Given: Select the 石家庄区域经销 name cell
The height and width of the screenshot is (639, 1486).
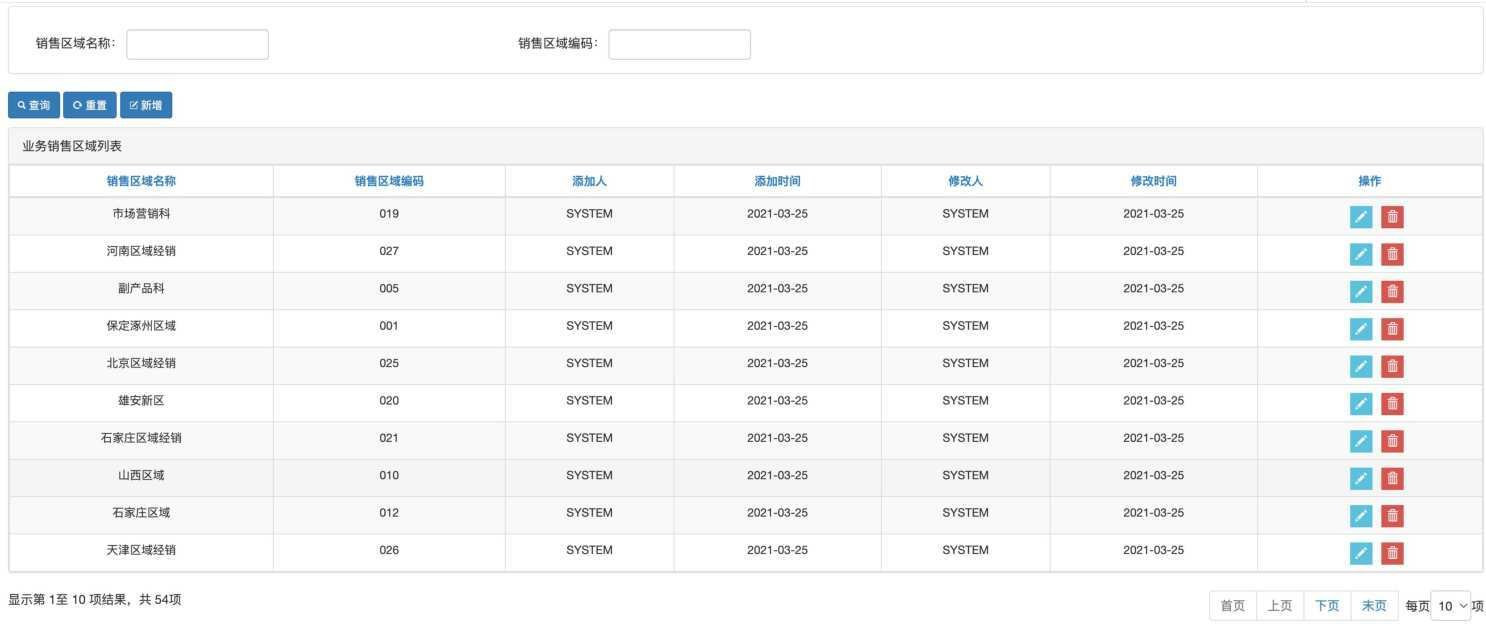Looking at the screenshot, I should point(141,438).
